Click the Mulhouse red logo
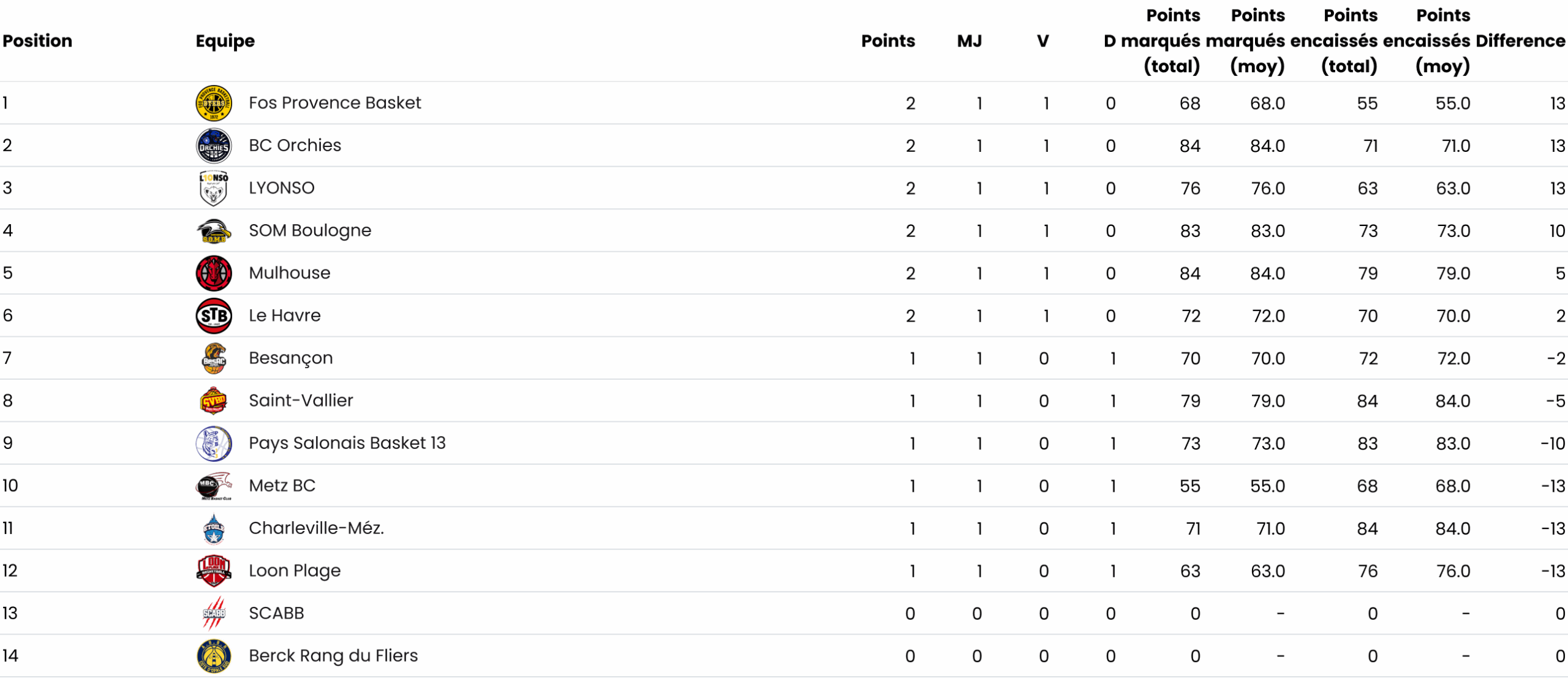Viewport: 1568px width, 678px height. point(213,273)
